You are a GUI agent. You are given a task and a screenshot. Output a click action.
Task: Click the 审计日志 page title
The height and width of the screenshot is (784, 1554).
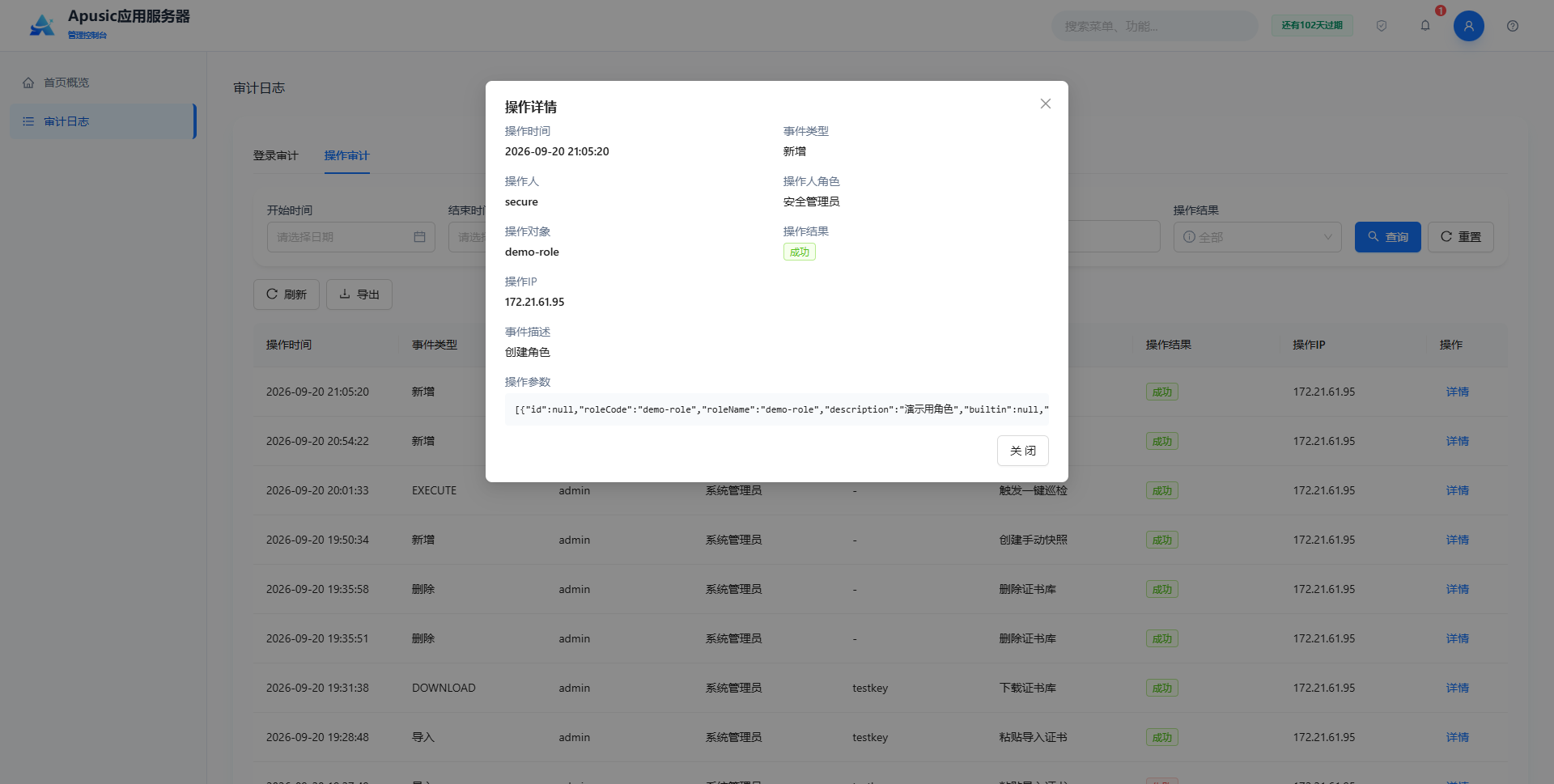click(259, 87)
